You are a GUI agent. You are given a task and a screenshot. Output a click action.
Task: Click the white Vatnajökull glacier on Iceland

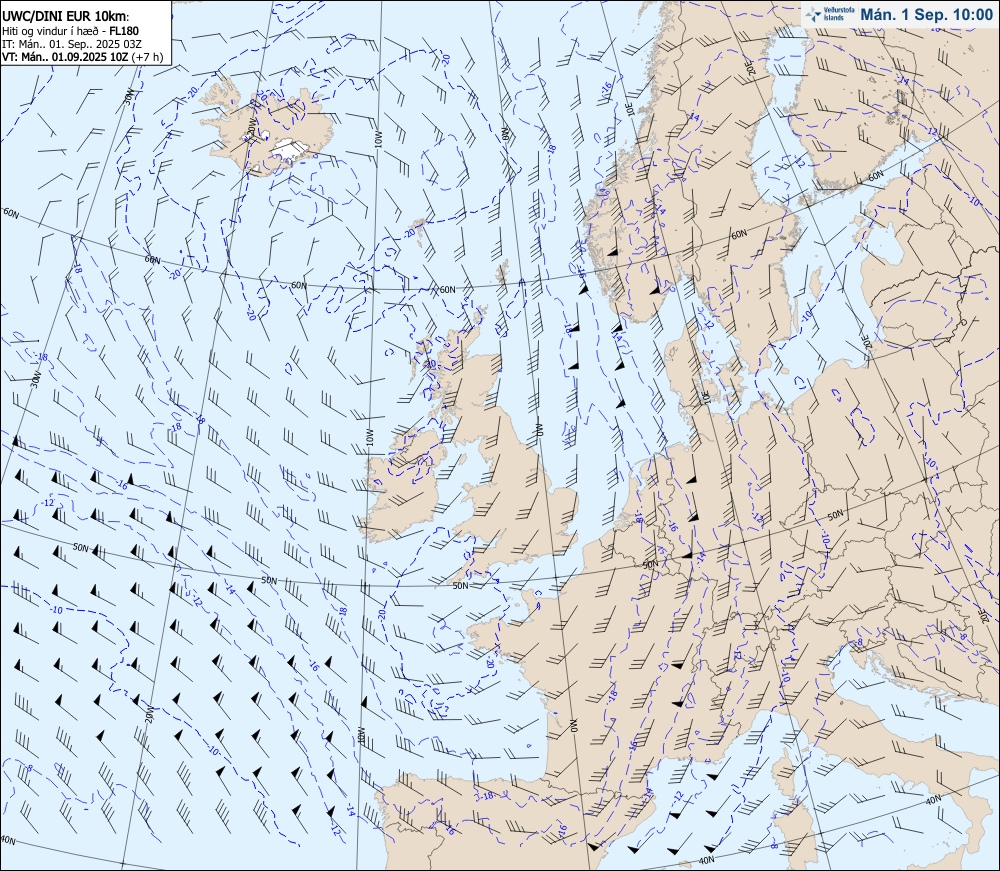[x=292, y=148]
